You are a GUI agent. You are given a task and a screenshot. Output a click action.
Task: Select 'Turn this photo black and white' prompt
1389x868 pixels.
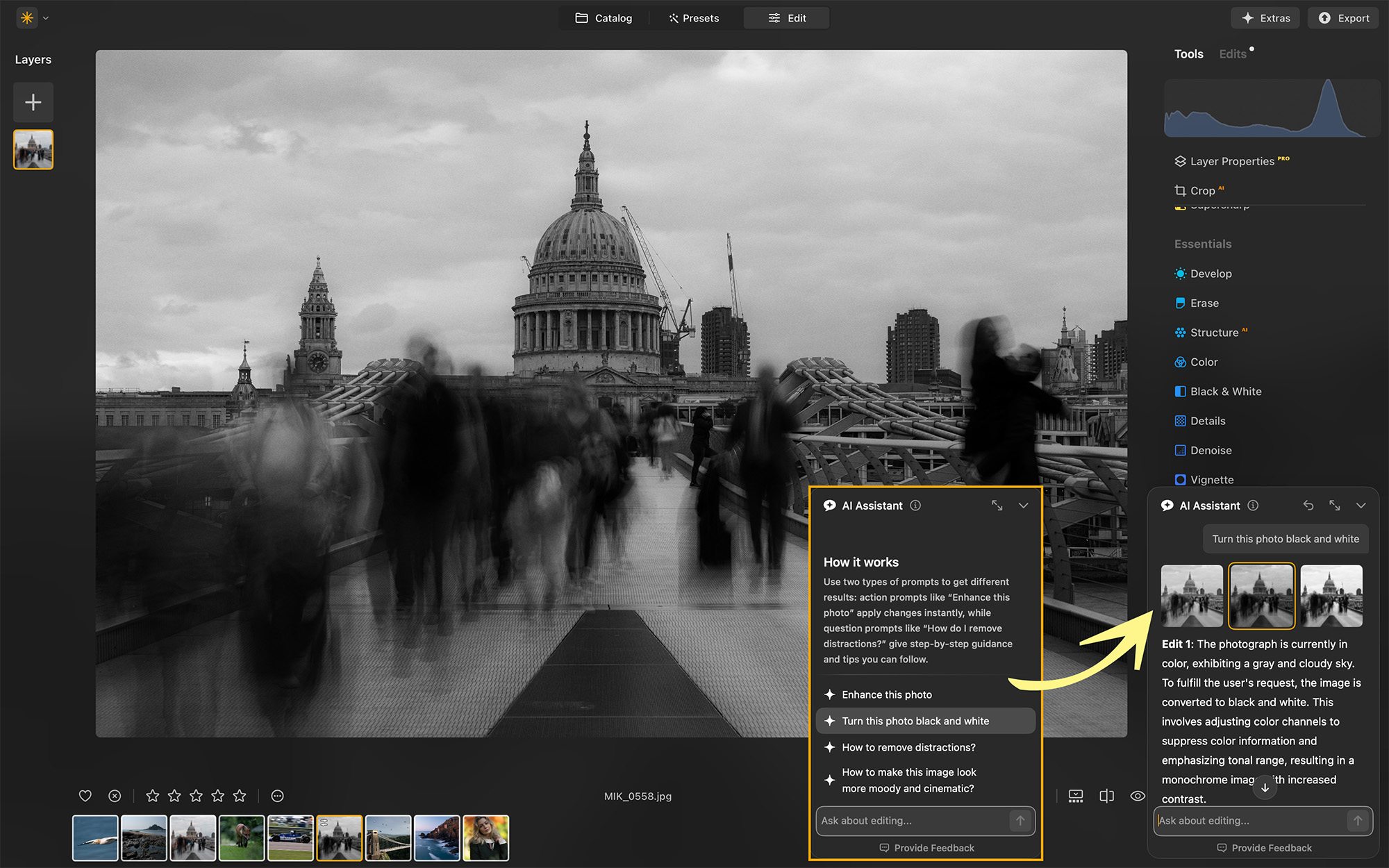tap(915, 721)
